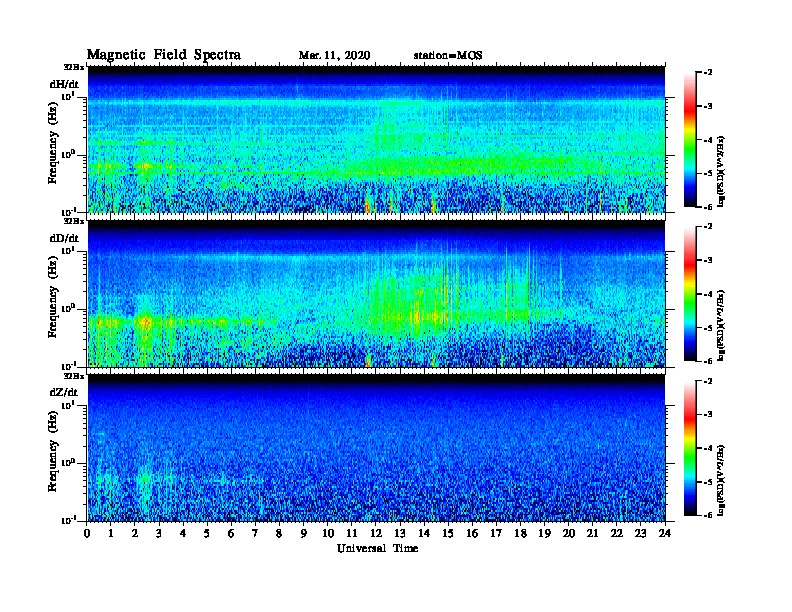Click the 32Hz label atop dH/dt panel
The width and height of the screenshot is (792, 612).
[x=73, y=67]
